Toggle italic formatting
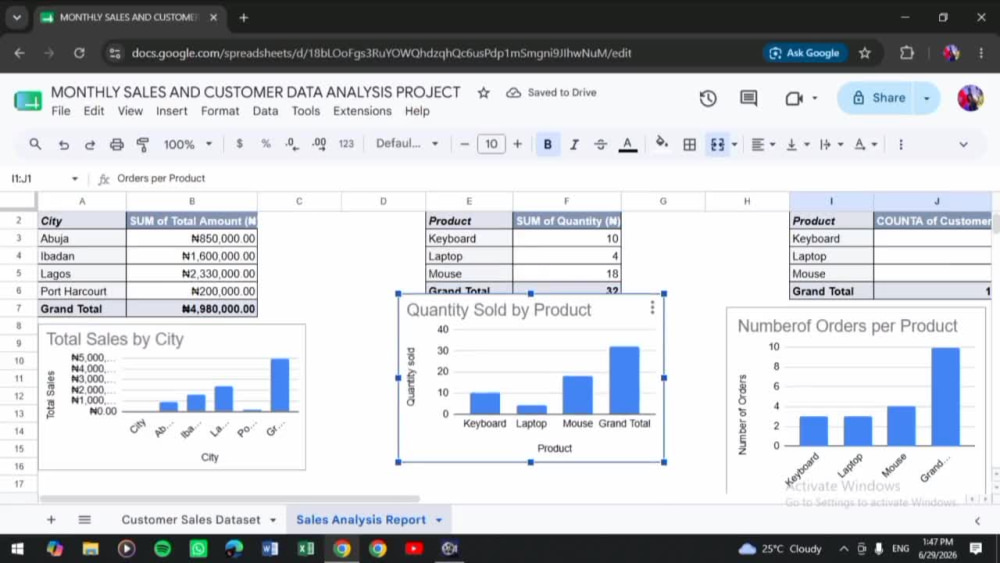Image resolution: width=1000 pixels, height=563 pixels. click(574, 145)
